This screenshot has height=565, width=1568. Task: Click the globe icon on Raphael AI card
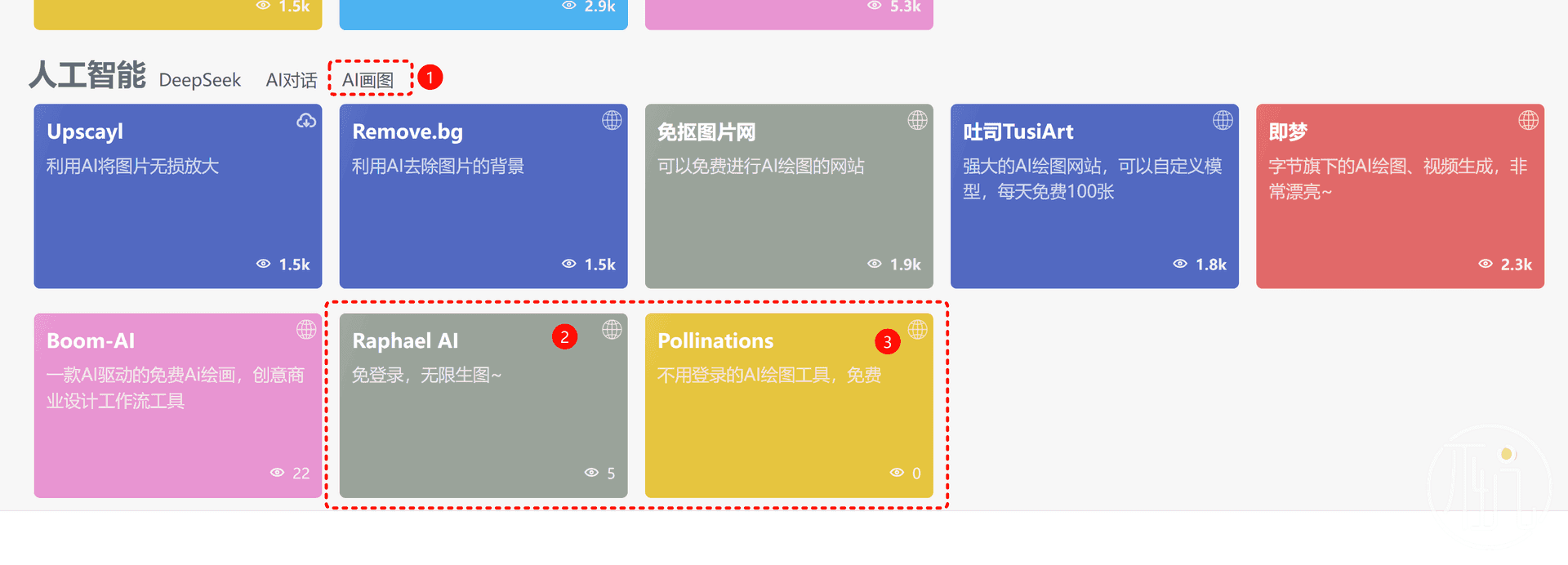612,330
